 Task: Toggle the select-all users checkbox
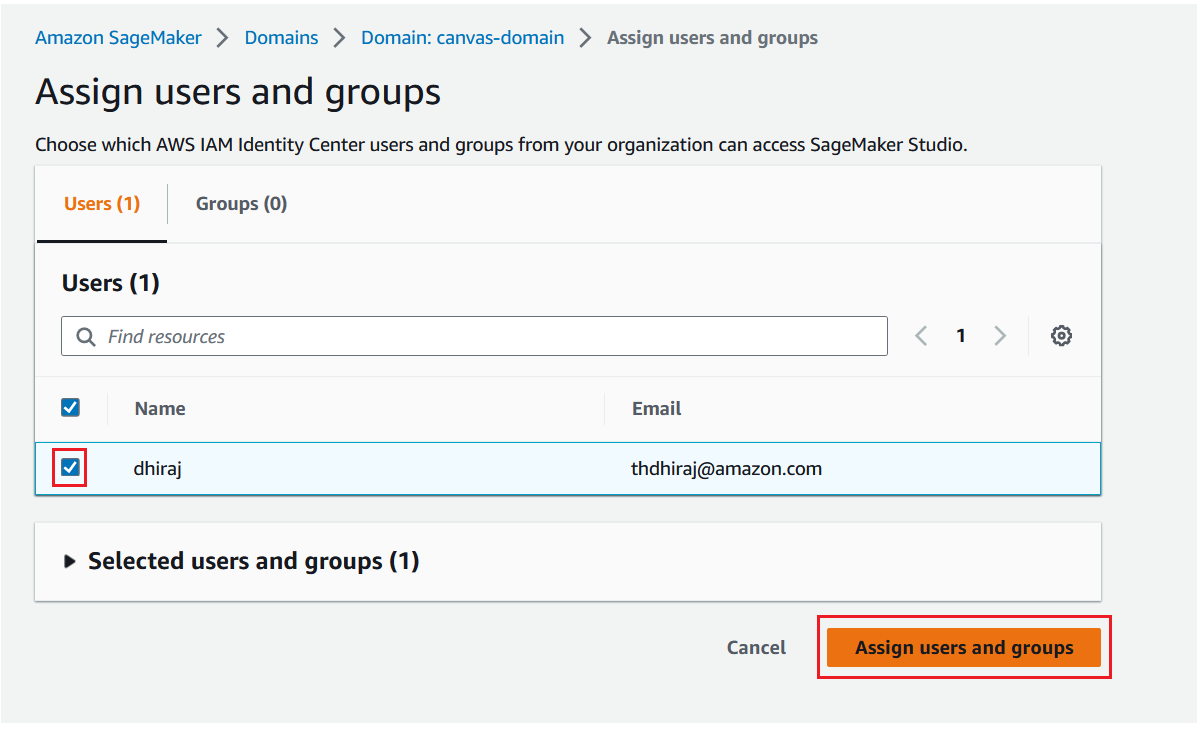pyautogui.click(x=71, y=407)
